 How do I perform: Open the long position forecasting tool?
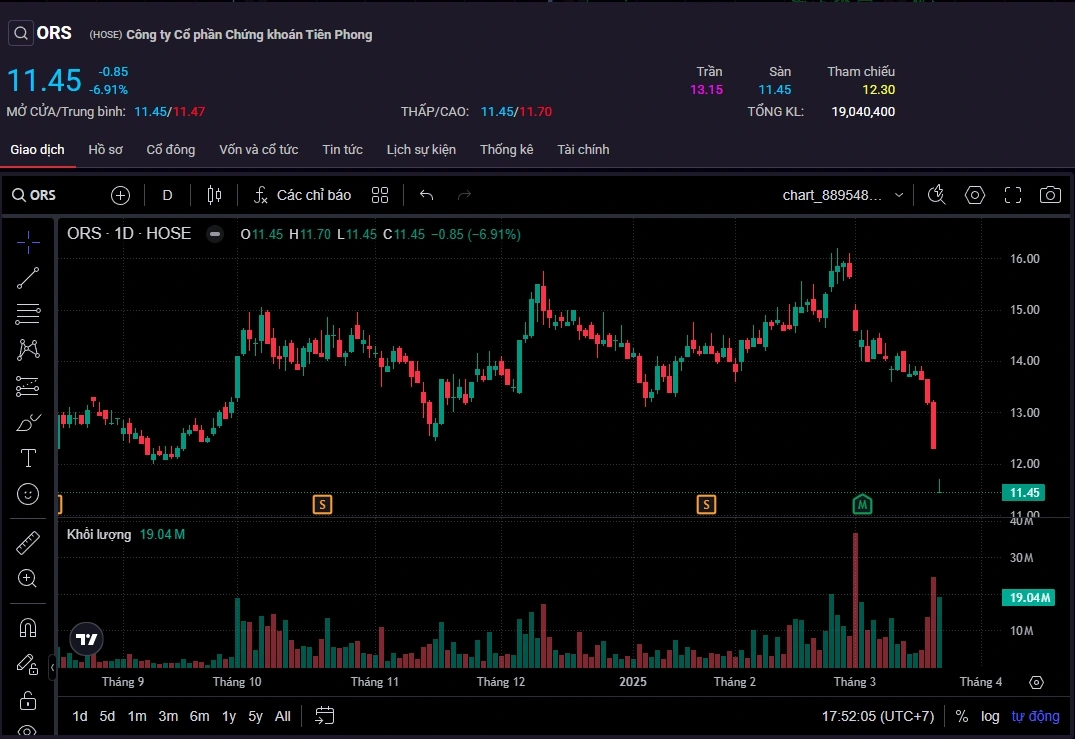(x=28, y=386)
